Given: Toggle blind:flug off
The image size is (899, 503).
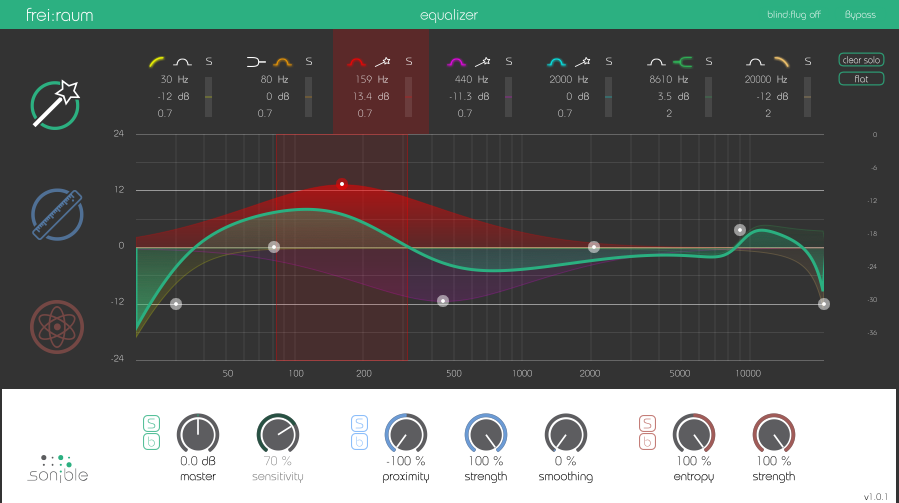Looking at the screenshot, I should 794,15.
